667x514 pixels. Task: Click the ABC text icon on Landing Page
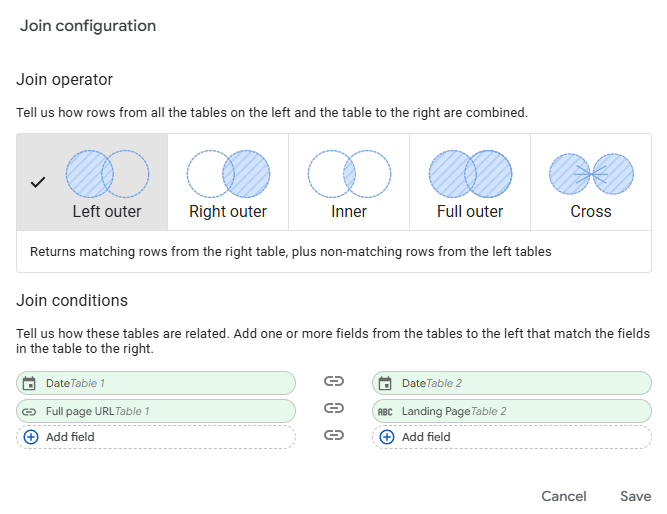coord(385,411)
